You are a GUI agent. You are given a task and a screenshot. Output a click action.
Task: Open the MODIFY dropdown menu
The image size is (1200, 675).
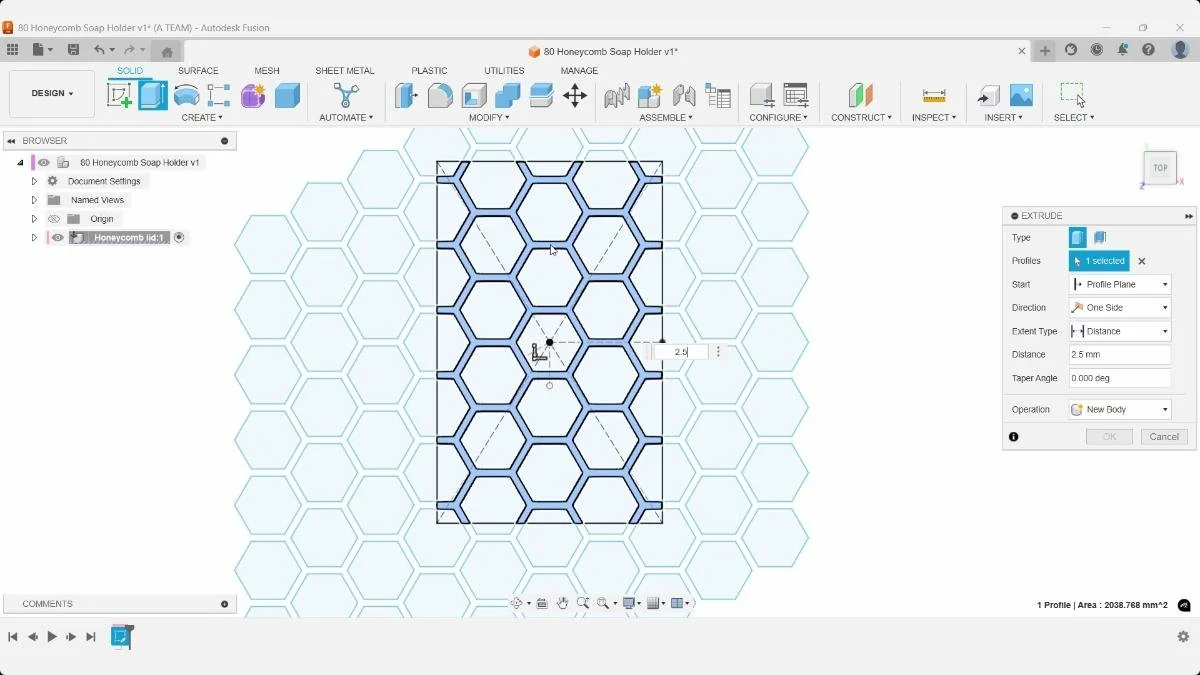click(x=489, y=118)
